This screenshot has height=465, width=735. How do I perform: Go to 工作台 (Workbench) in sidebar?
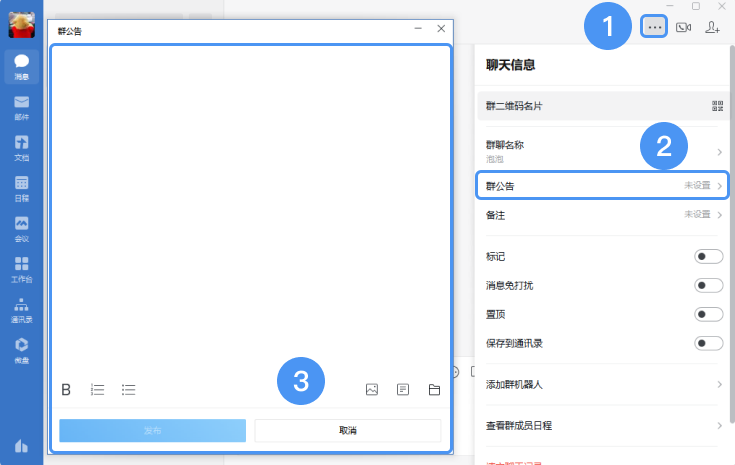(21, 268)
